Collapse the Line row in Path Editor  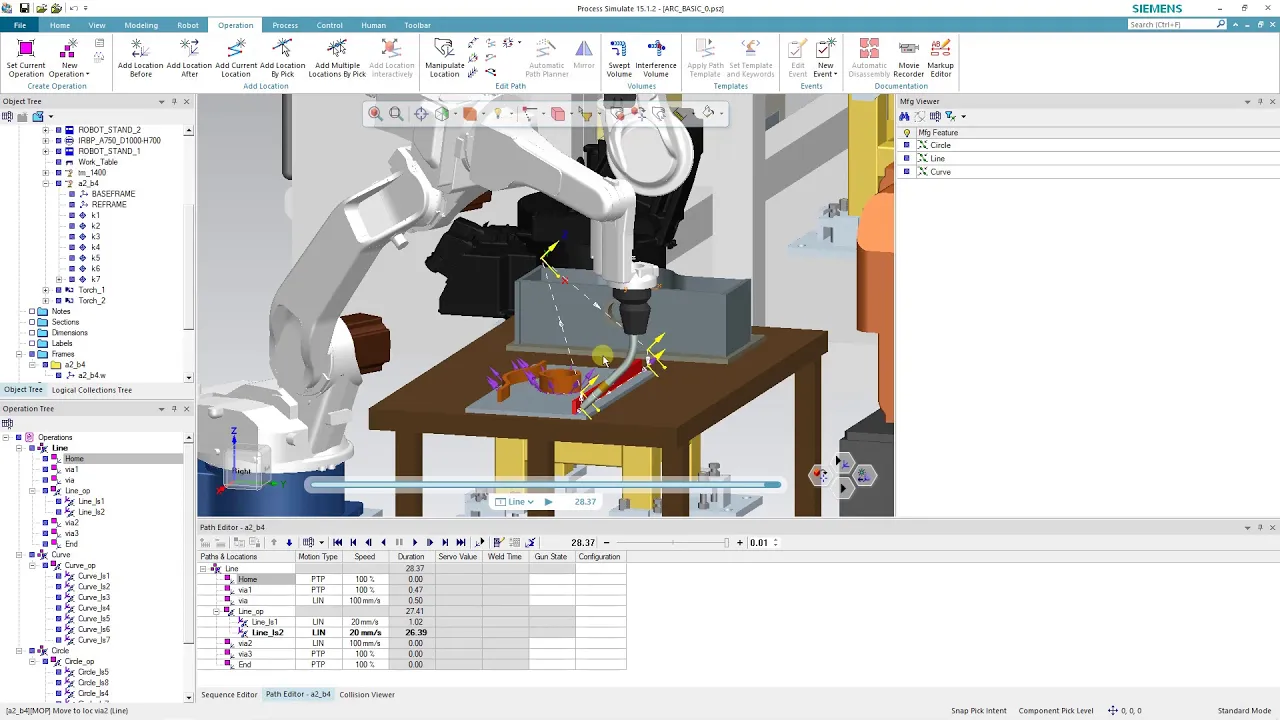tap(203, 569)
